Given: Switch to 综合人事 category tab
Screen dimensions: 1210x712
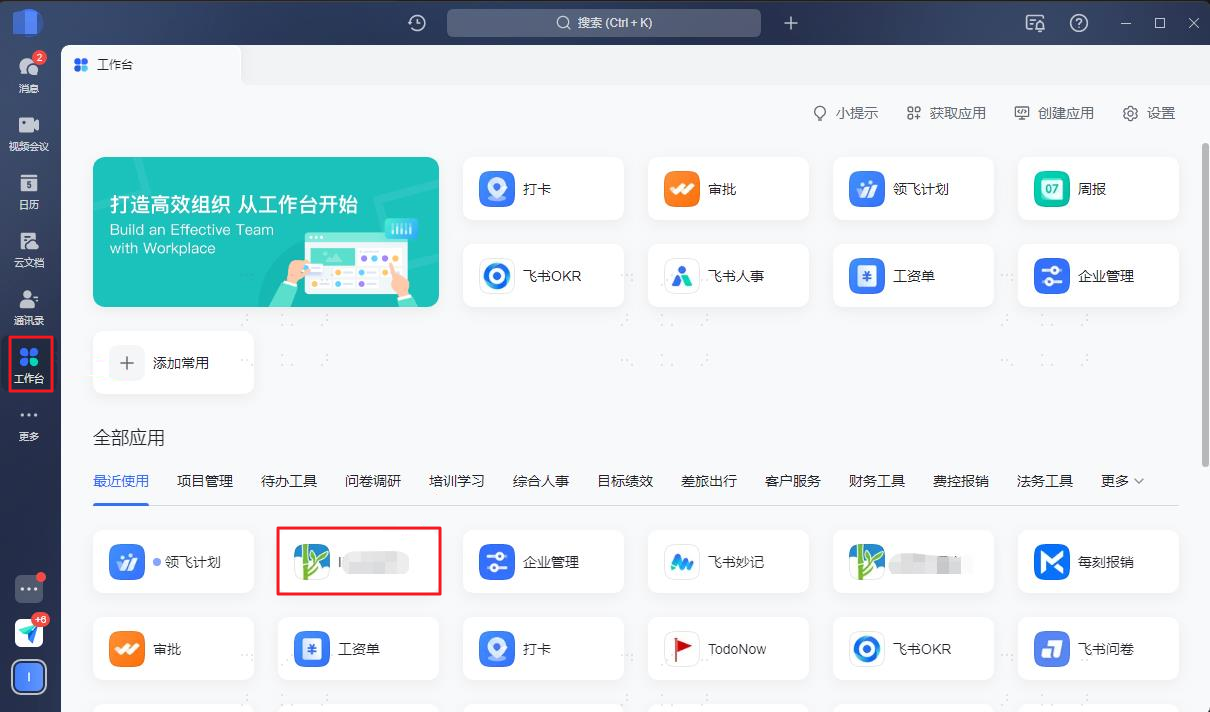Looking at the screenshot, I should tap(541, 481).
